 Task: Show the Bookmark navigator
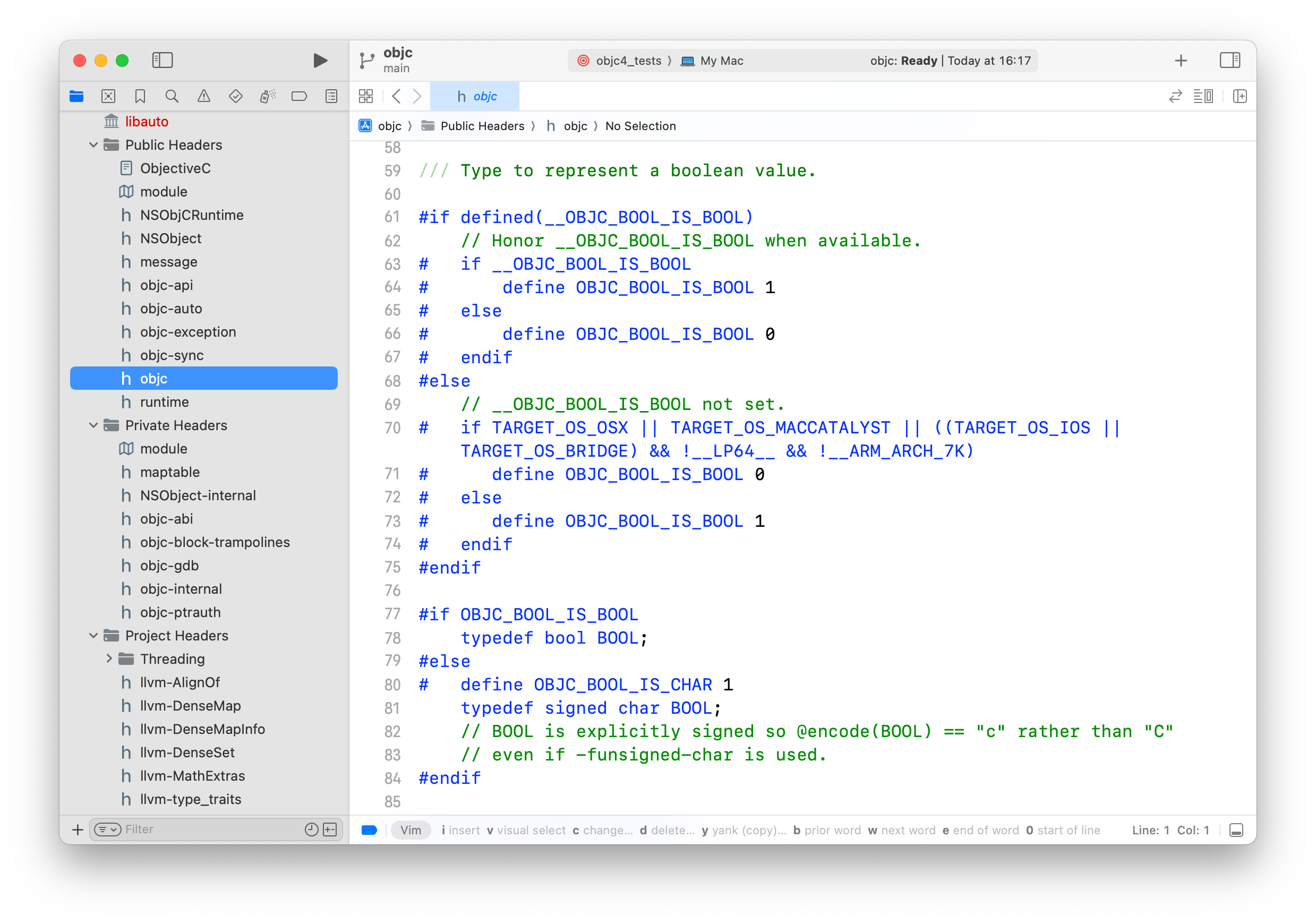point(140,96)
